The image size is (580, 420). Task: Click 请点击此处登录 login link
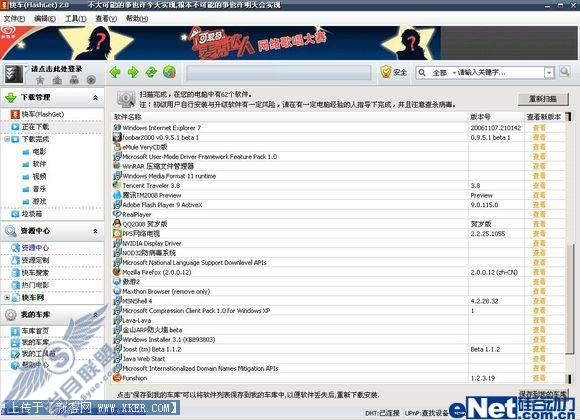point(57,69)
